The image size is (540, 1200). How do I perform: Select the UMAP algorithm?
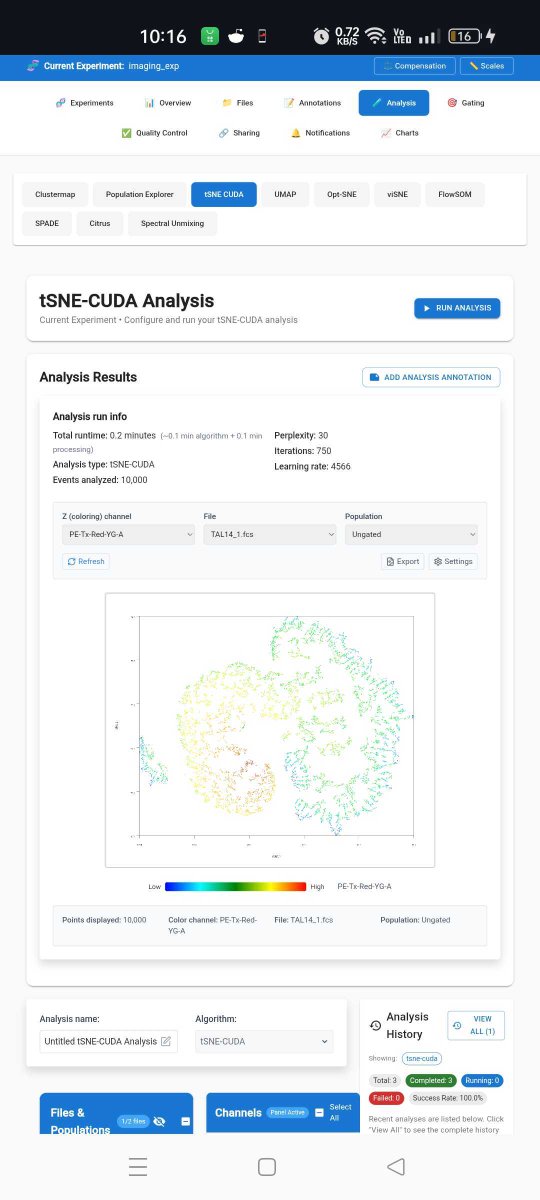coord(285,195)
